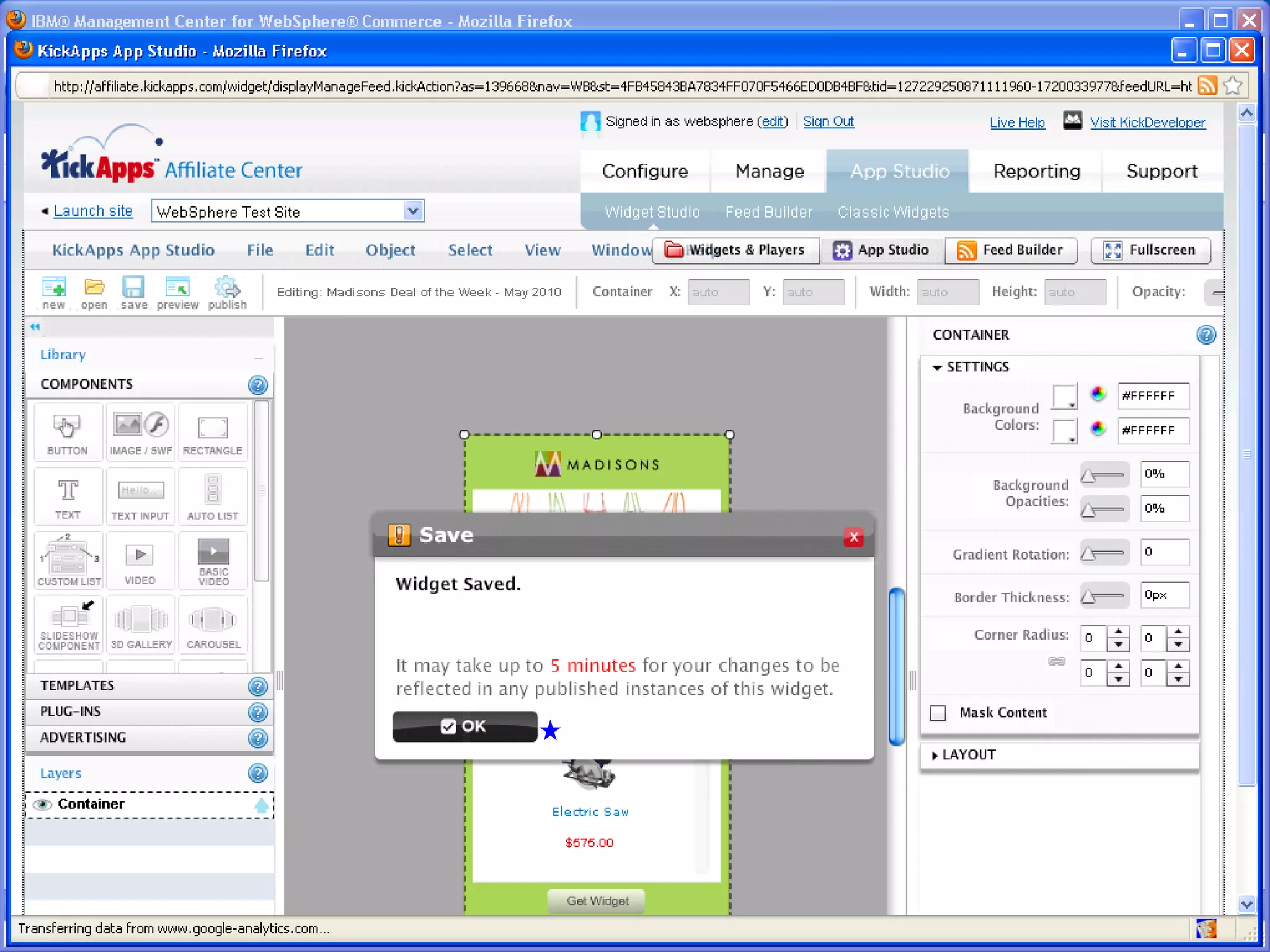
Task: Select the 3D Gallery component
Action: 141,625
